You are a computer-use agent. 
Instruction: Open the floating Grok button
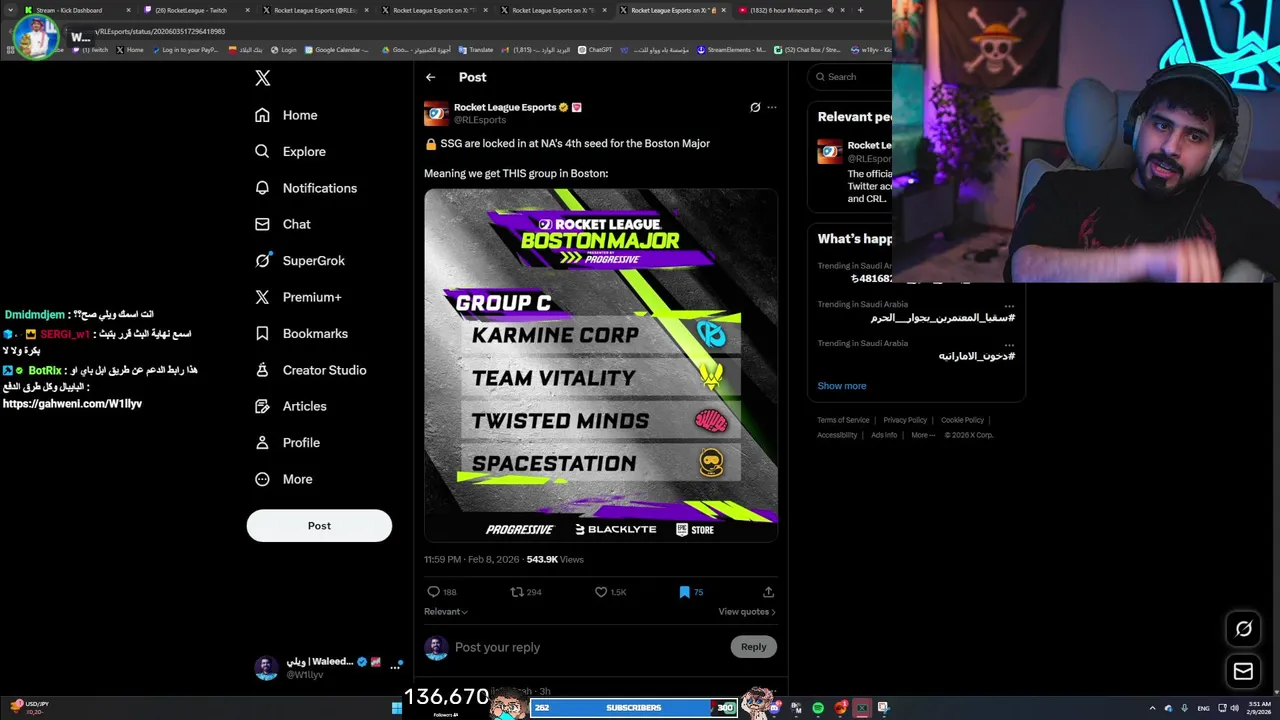[1243, 629]
